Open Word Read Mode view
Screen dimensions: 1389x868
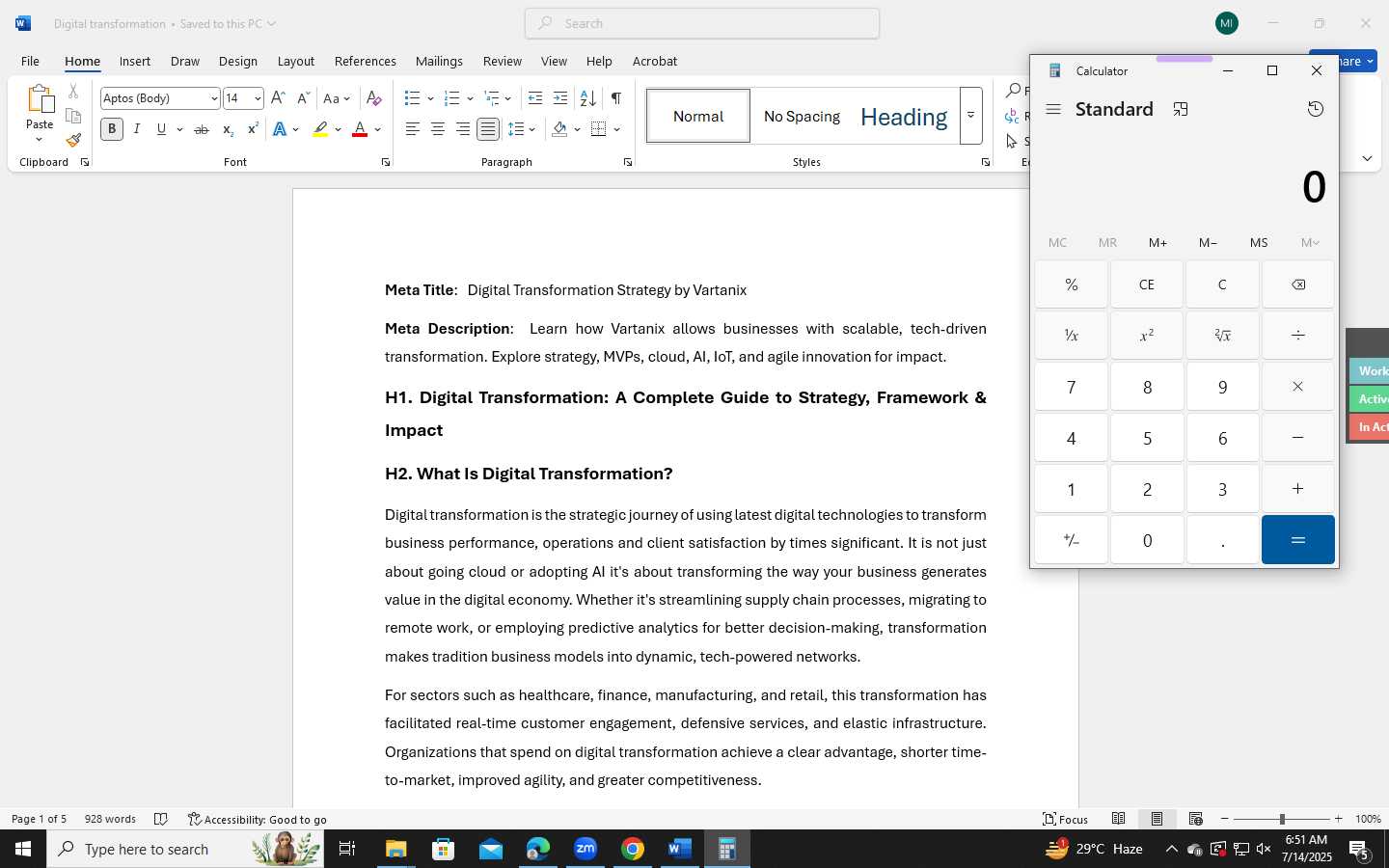[x=1119, y=819]
